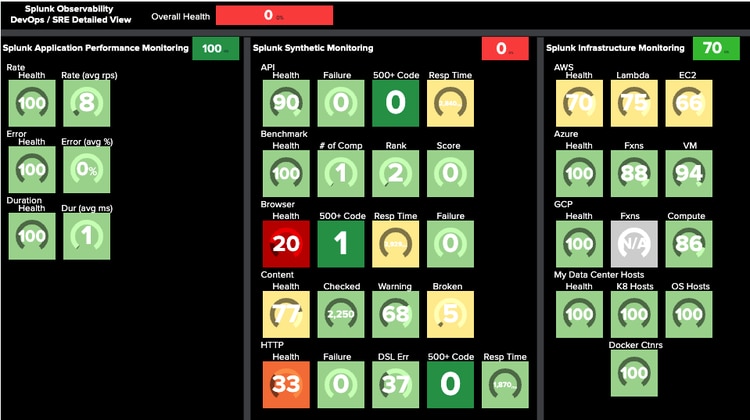Select the Duration avg ms gauge
The height and width of the screenshot is (420, 750).
[87, 237]
